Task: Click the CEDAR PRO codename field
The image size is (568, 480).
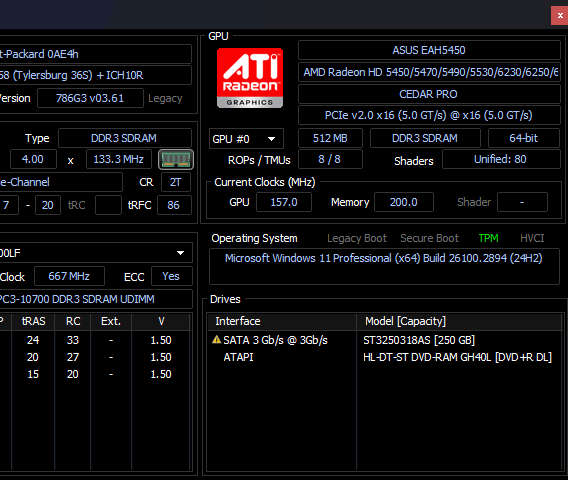Action: coord(429,94)
